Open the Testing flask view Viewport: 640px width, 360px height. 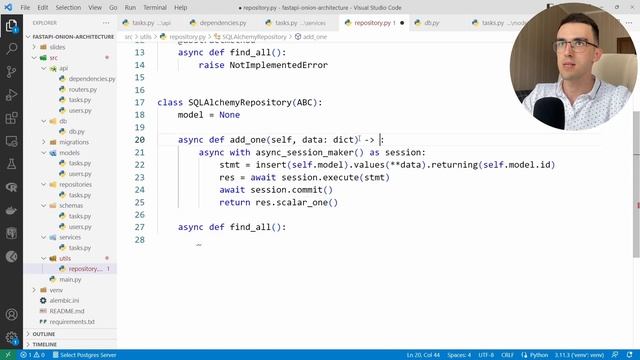click(x=11, y=164)
